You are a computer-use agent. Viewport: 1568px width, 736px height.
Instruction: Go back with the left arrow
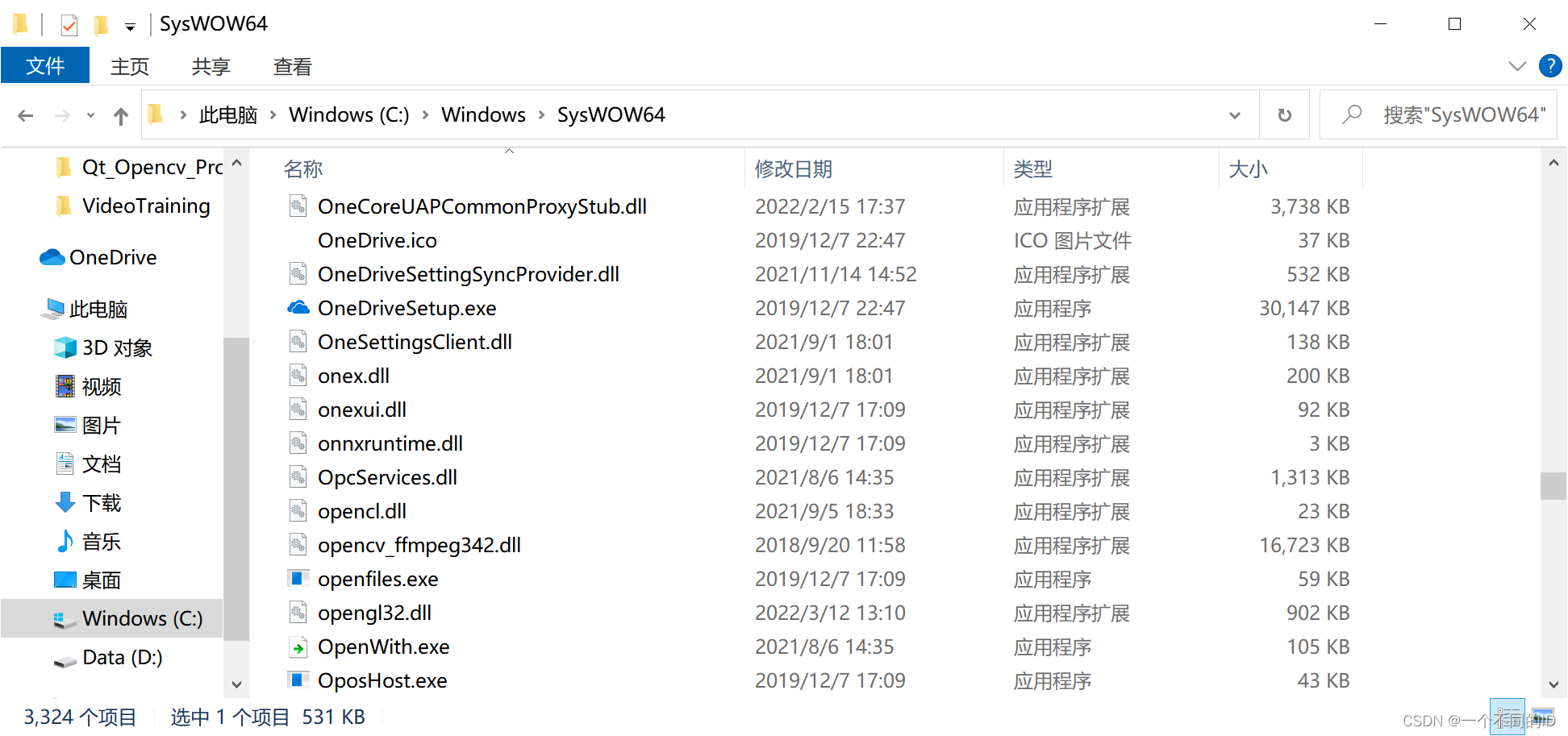pos(26,115)
